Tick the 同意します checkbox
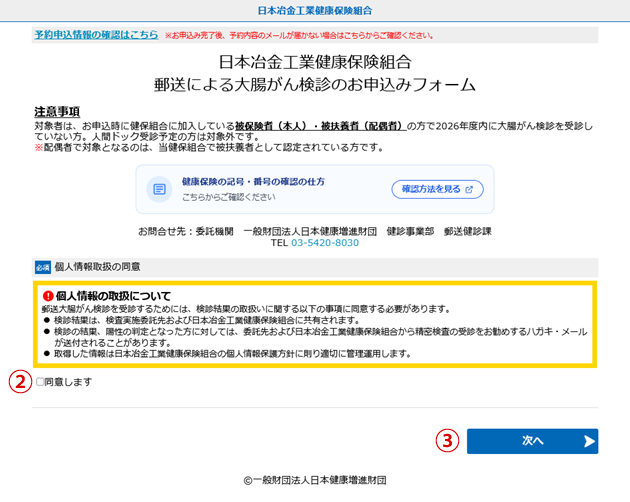 [x=40, y=381]
